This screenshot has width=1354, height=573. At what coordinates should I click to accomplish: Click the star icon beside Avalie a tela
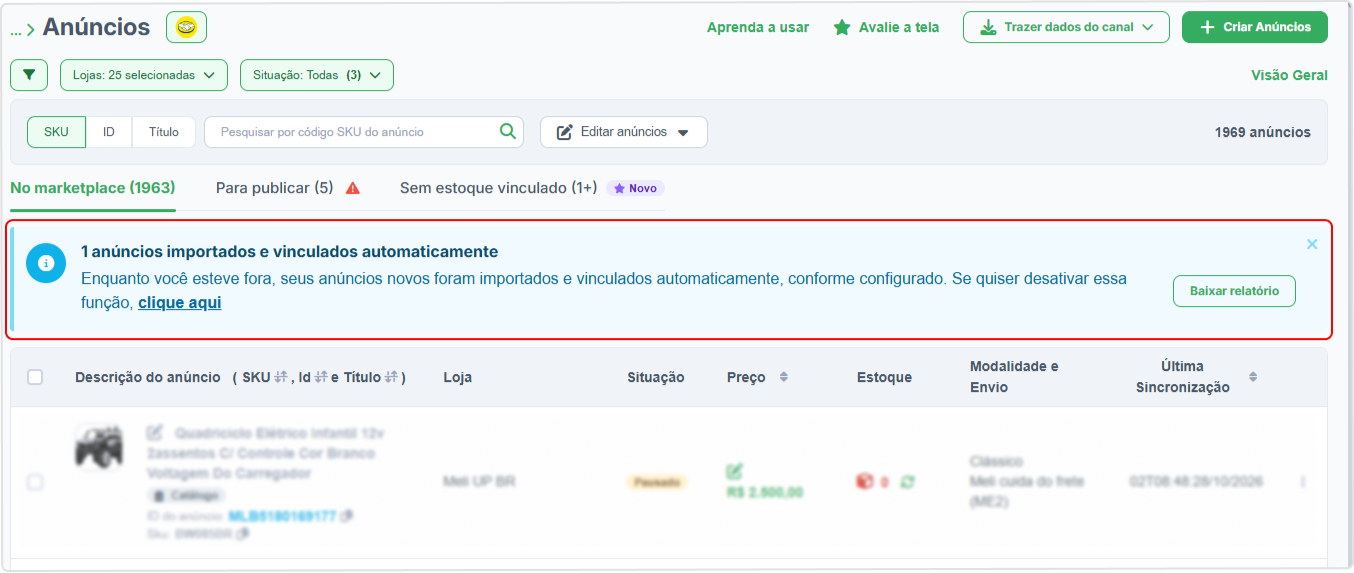click(842, 27)
